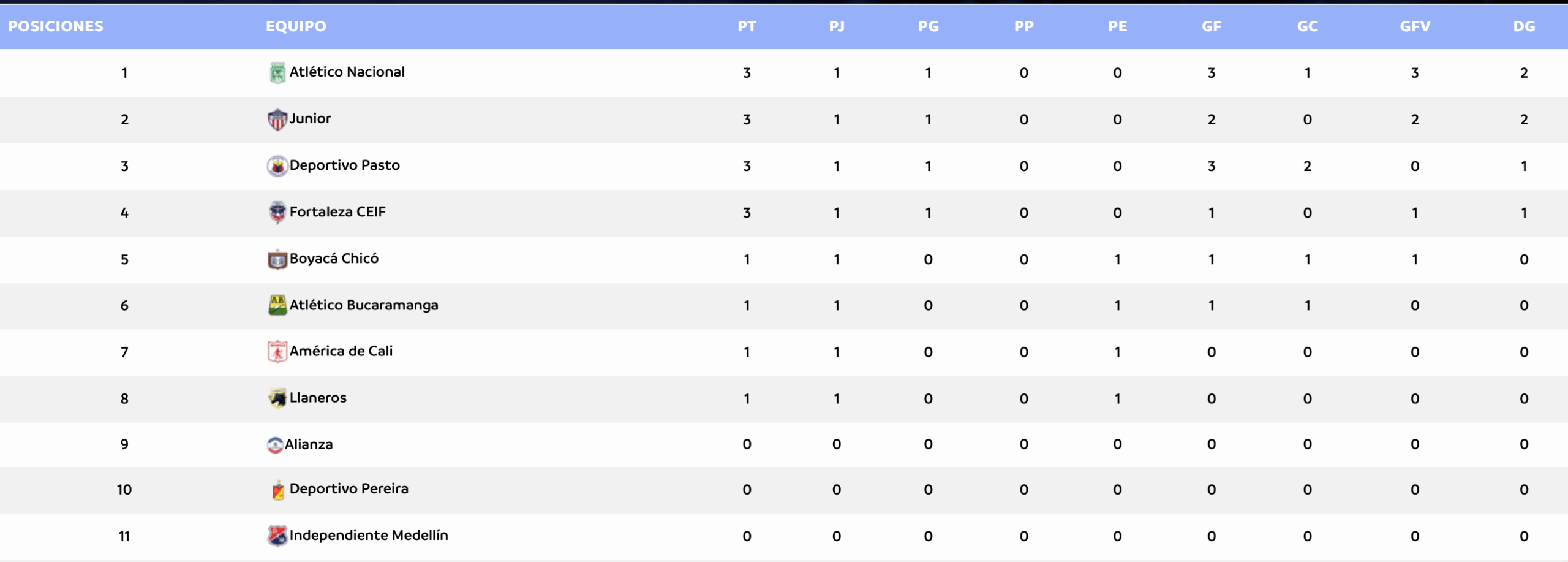The width and height of the screenshot is (1568, 562).
Task: Click the Deportivo Pasto crest icon
Action: tap(277, 166)
